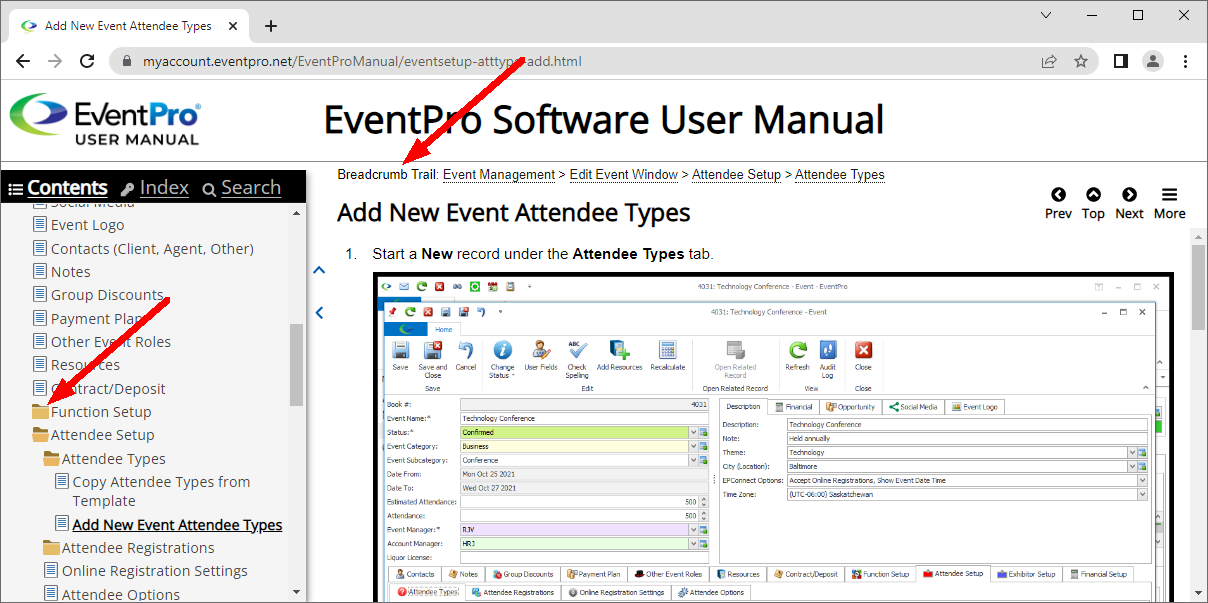Open Copy Attendee Types from Template topic
The image size is (1208, 603).
(161, 491)
